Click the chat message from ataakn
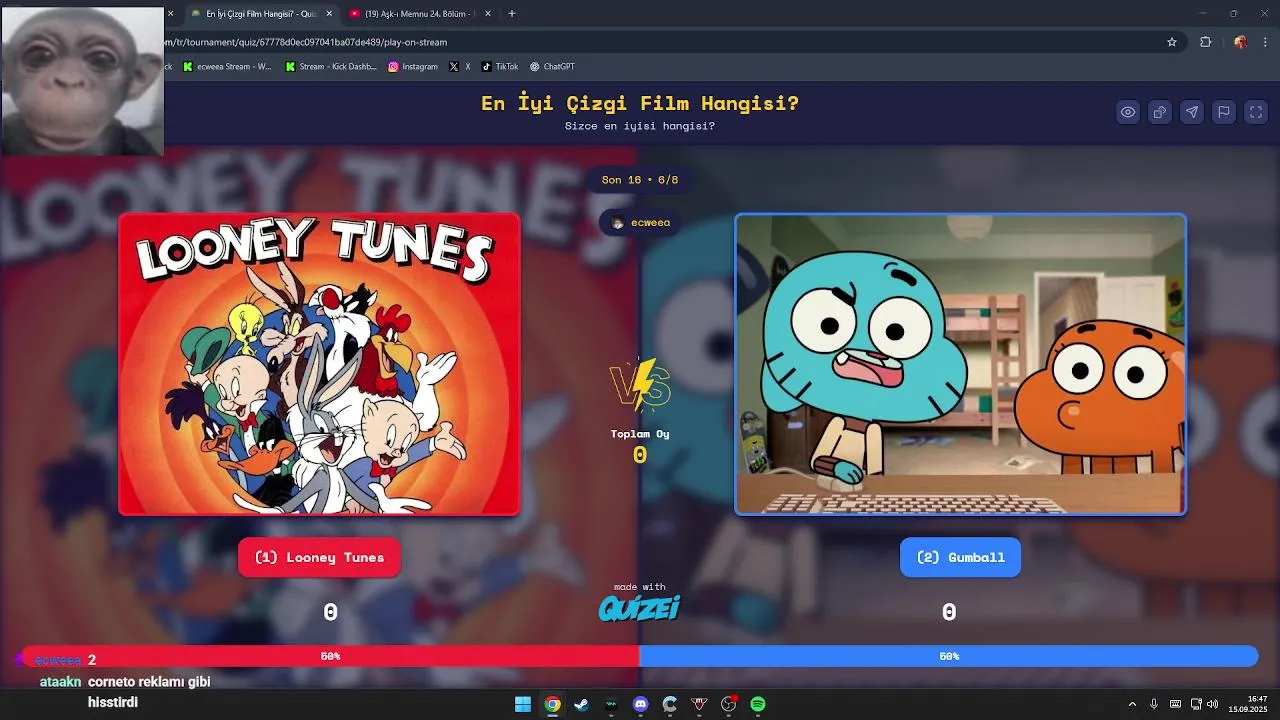This screenshot has width=1280, height=720. pyautogui.click(x=126, y=692)
